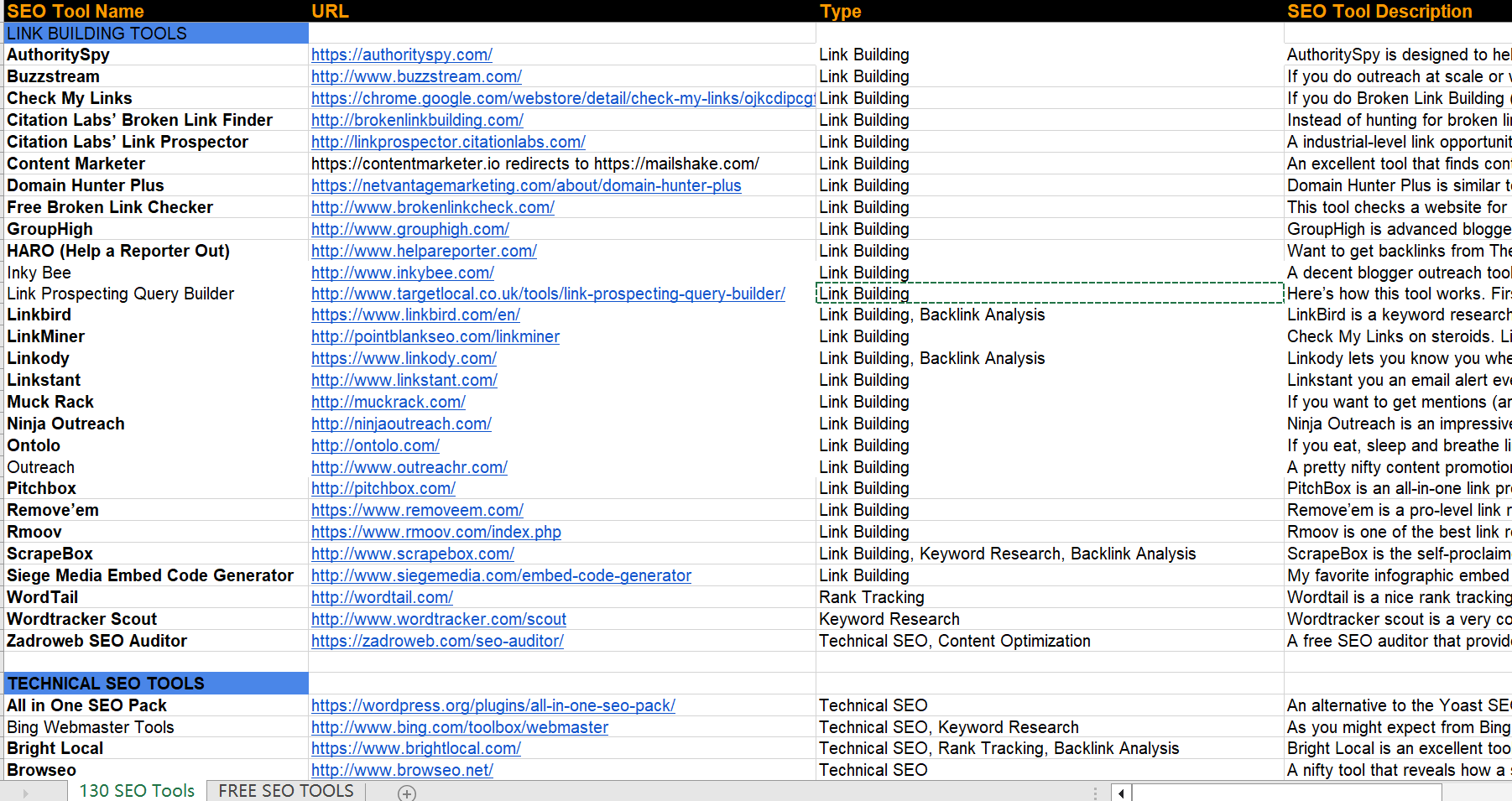The image size is (1512, 801).
Task: Select the Bing Webmaster Tools name cell
Action: (156, 727)
